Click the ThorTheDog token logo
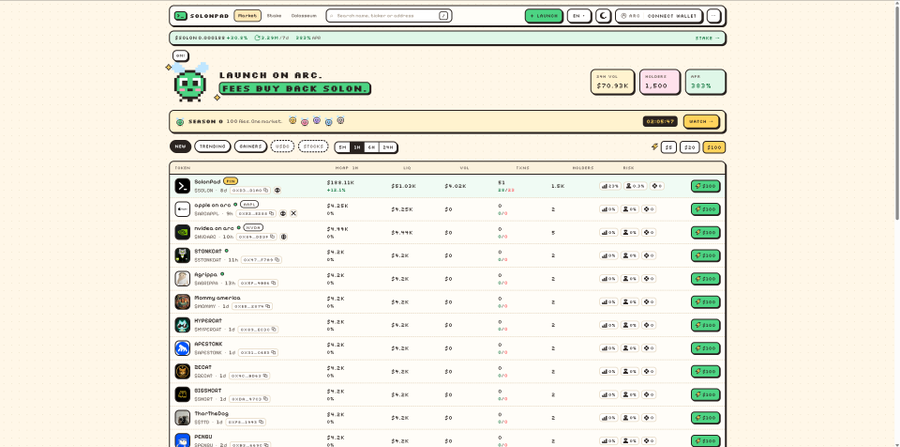Image resolution: width=900 pixels, height=447 pixels. 182,418
